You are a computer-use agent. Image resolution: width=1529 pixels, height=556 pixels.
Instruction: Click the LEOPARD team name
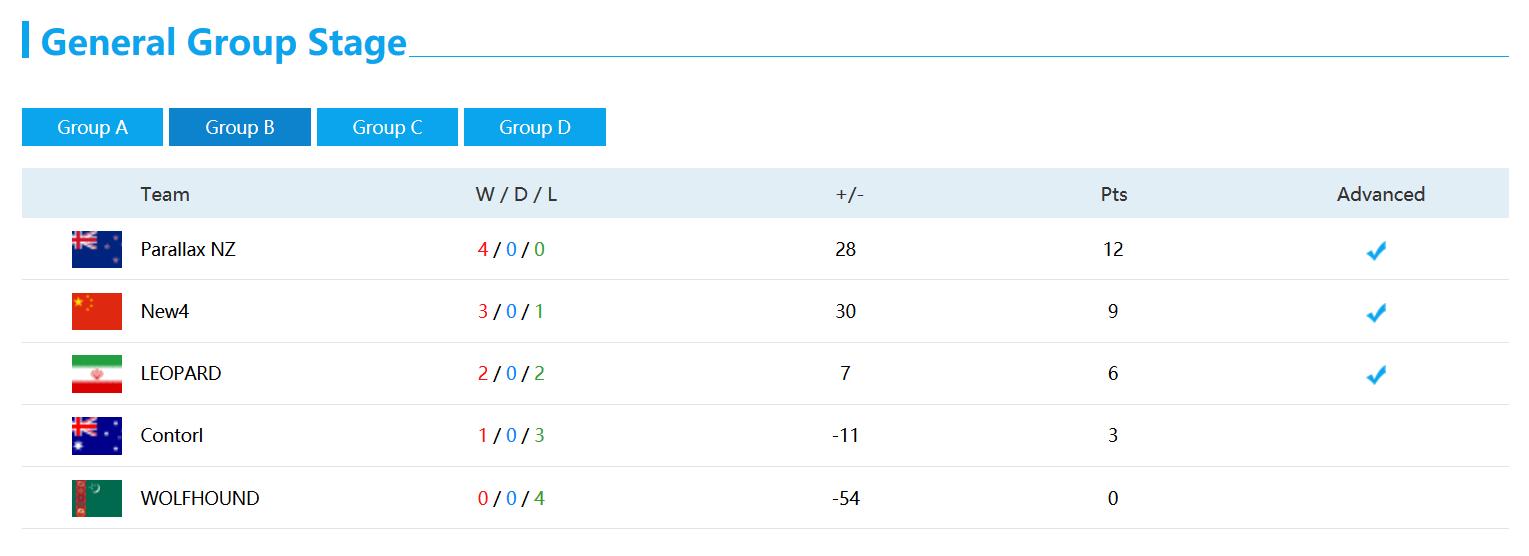[181, 373]
